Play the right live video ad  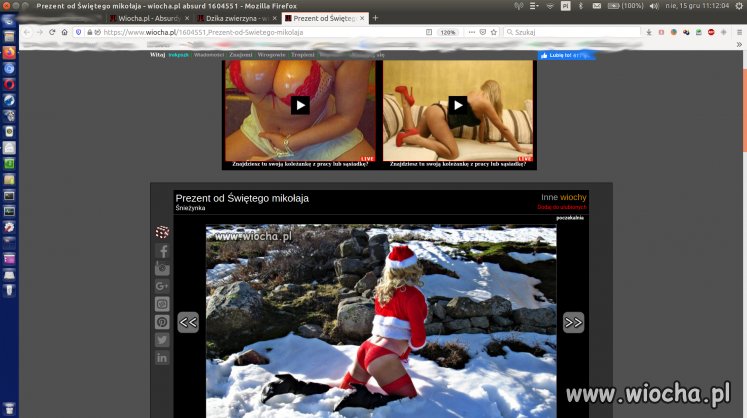coord(458,105)
